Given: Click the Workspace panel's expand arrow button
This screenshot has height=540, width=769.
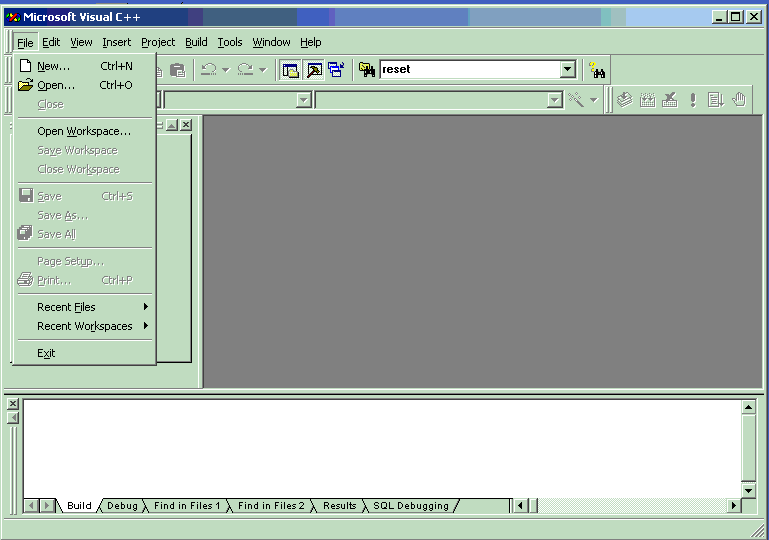Looking at the screenshot, I should pos(172,125).
